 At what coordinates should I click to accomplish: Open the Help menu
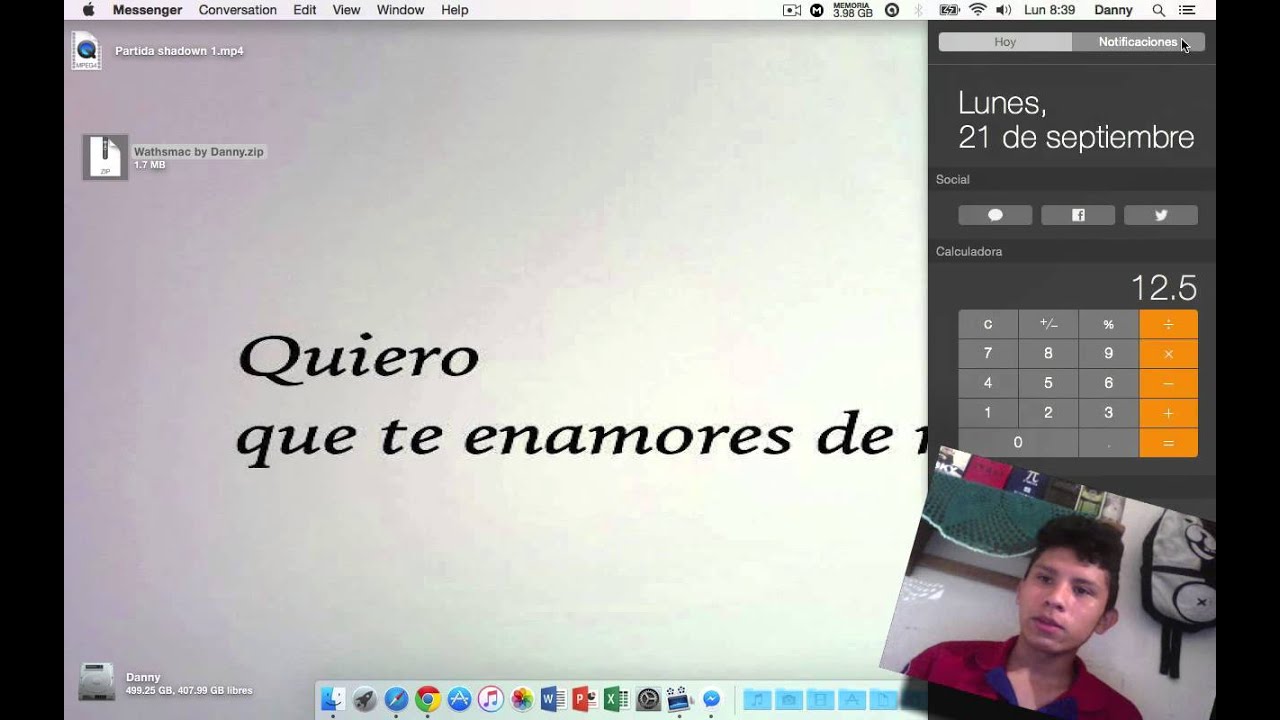point(455,10)
